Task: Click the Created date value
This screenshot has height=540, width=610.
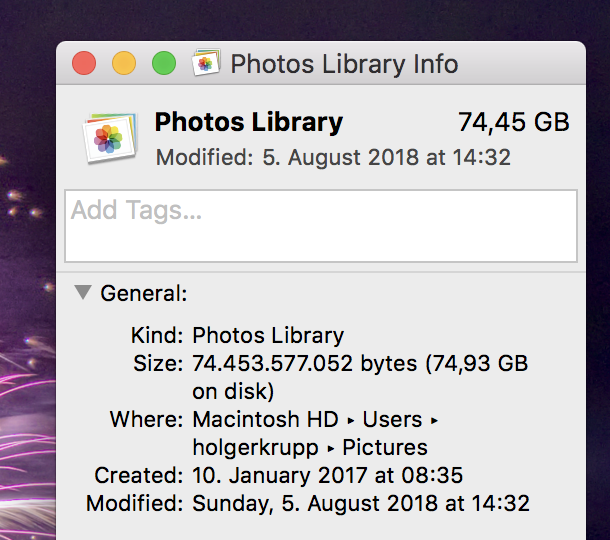Action: pyautogui.click(x=328, y=475)
